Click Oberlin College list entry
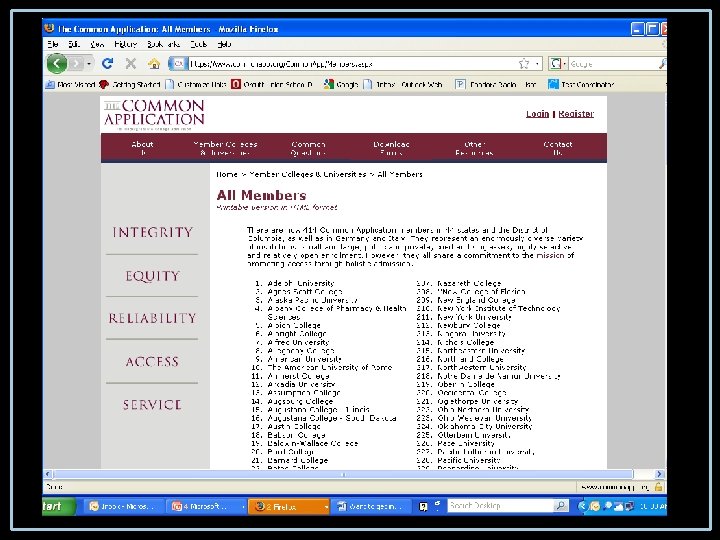The width and height of the screenshot is (720, 540). click(x=466, y=384)
